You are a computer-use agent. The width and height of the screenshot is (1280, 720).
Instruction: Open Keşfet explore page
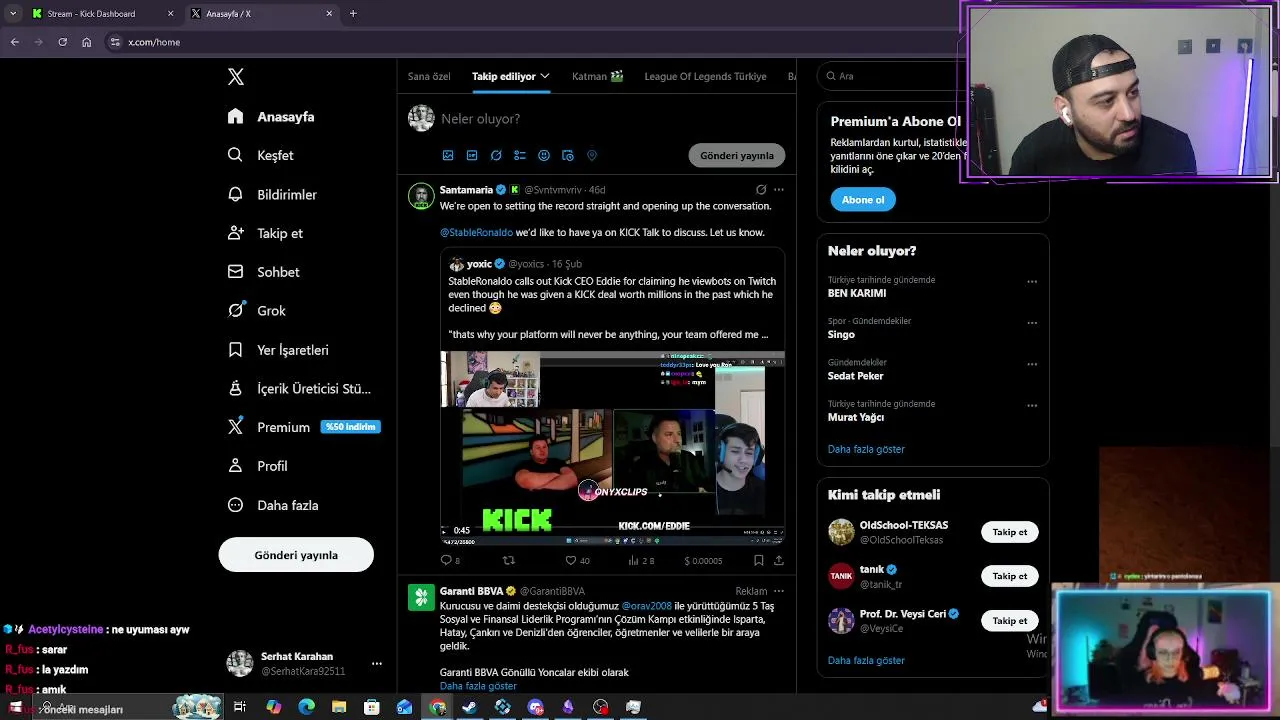260,155
